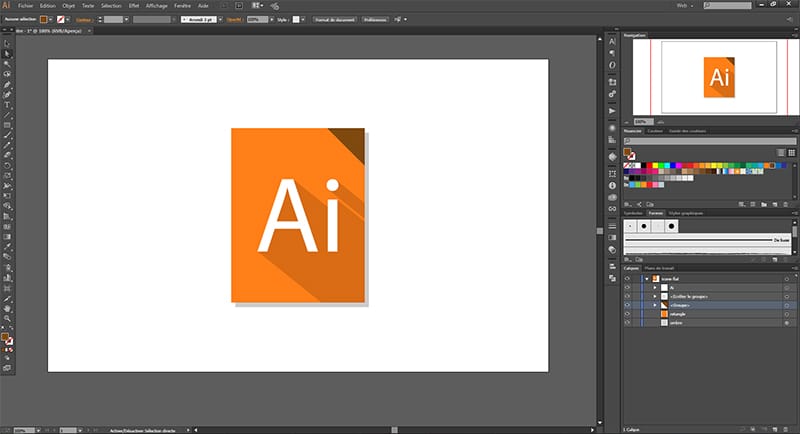Open the Paragraph panel icon in dock

pos(612,53)
